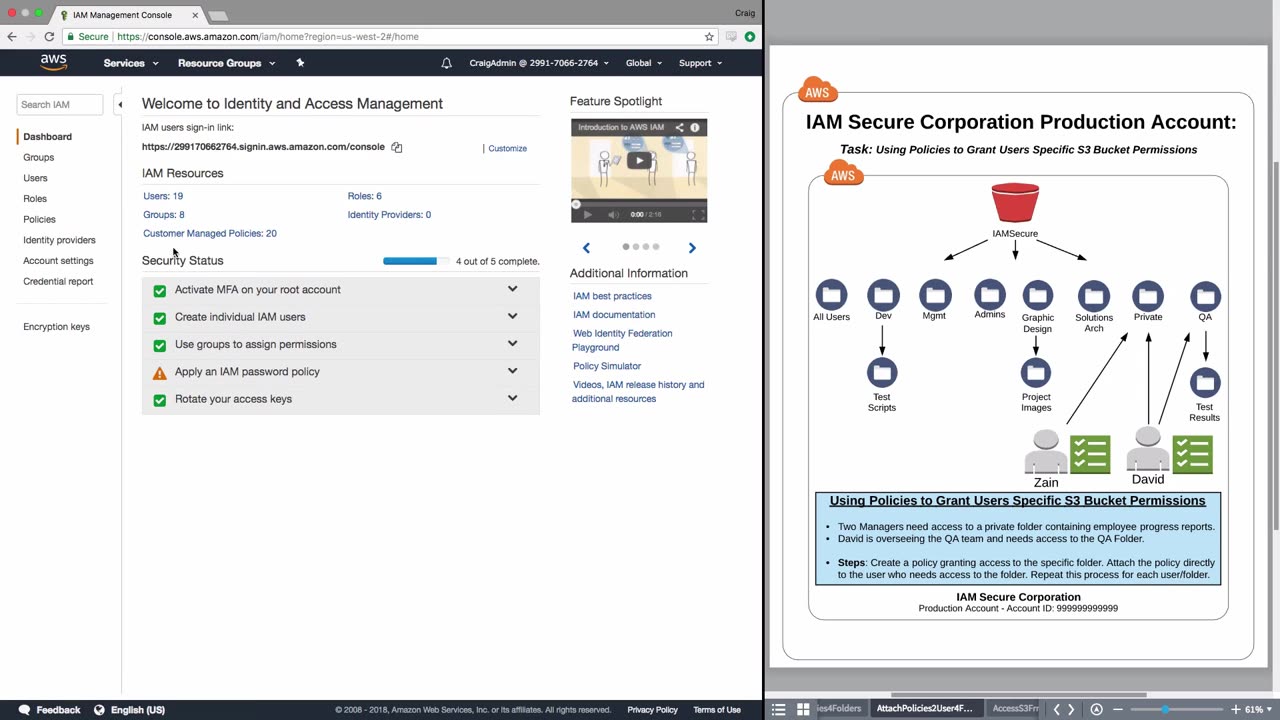This screenshot has width=1280, height=720.
Task: Go to Roles in the IAM sidebar
Action: click(x=35, y=199)
